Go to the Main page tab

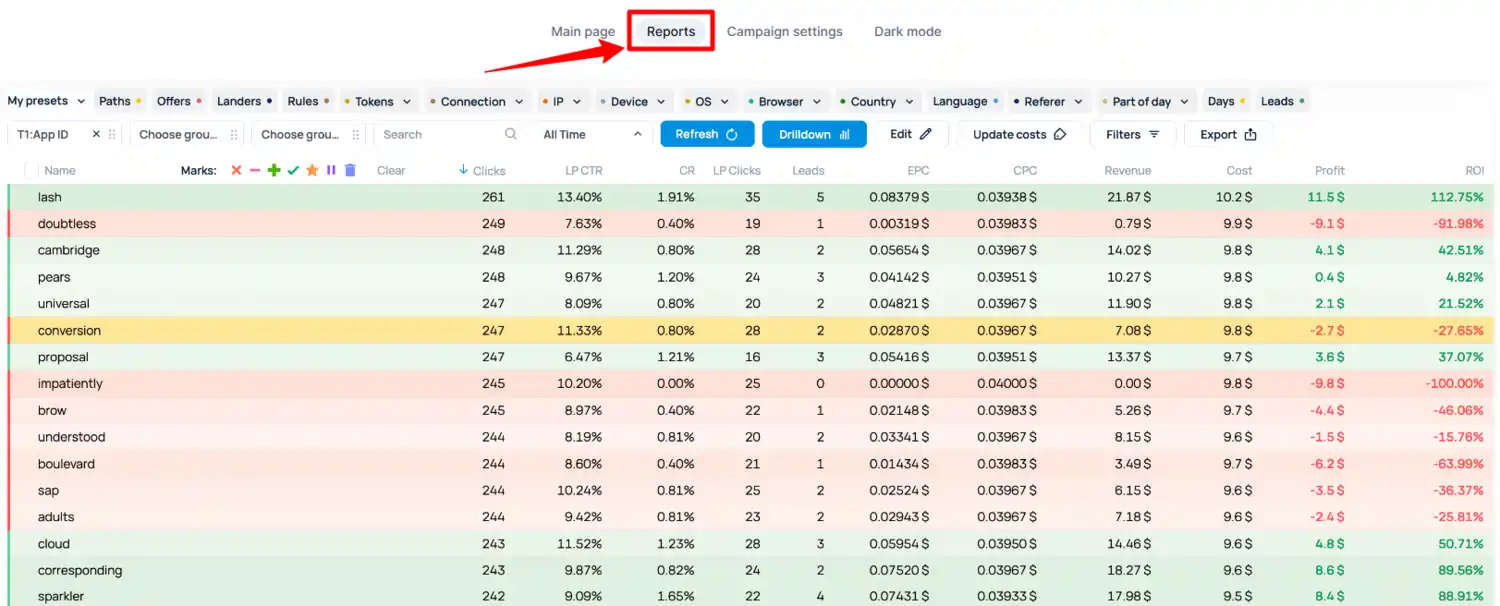[583, 31]
